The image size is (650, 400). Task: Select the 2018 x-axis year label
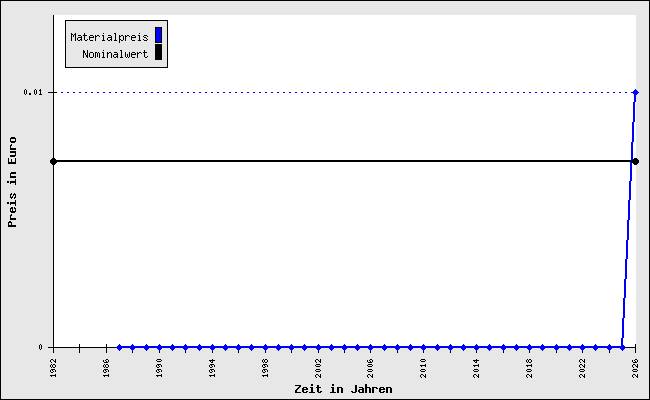pyautogui.click(x=529, y=366)
